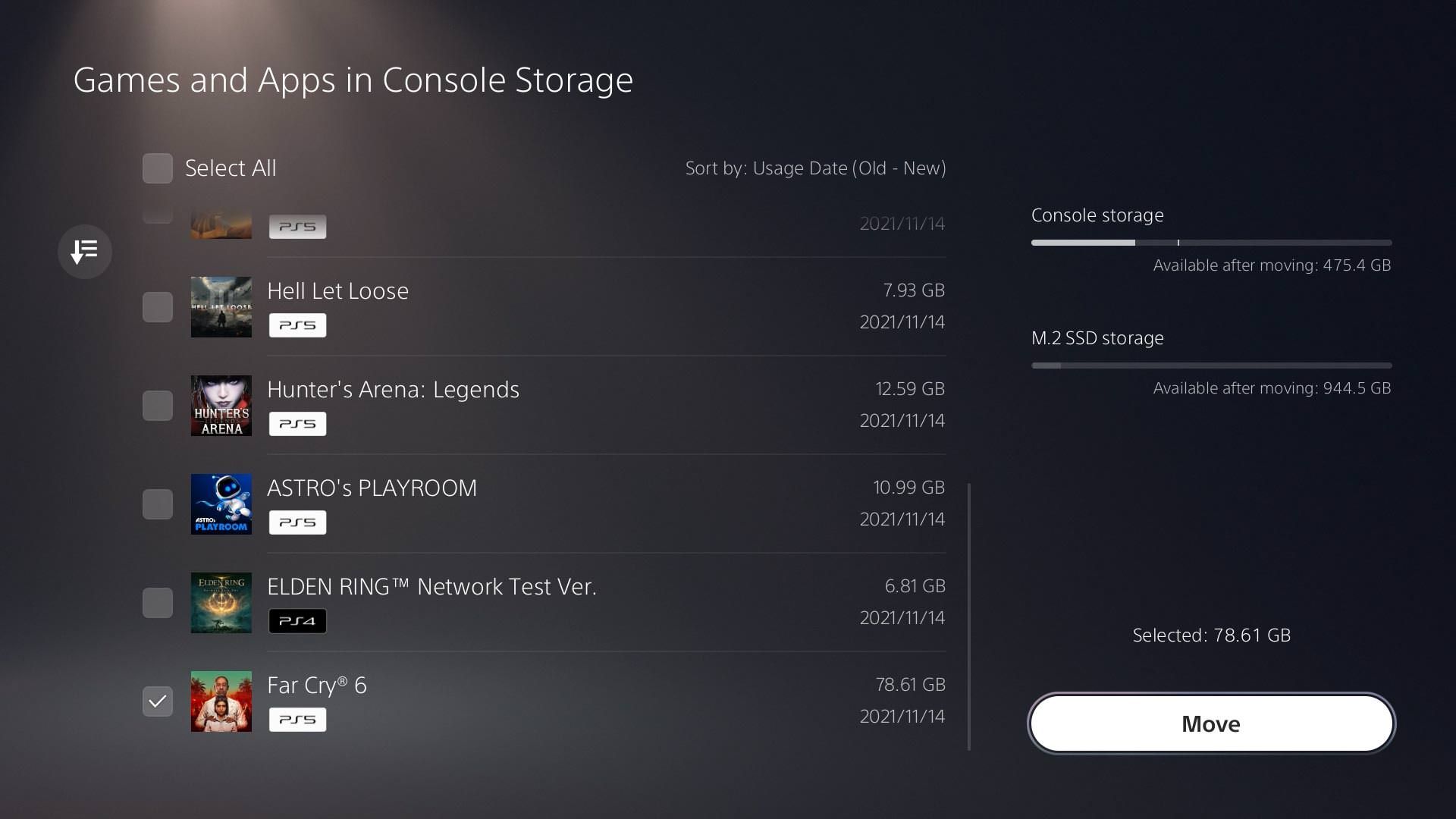Screen dimensions: 1456x819
Task: Check the Hell Let Loose checkbox
Action: tap(158, 307)
